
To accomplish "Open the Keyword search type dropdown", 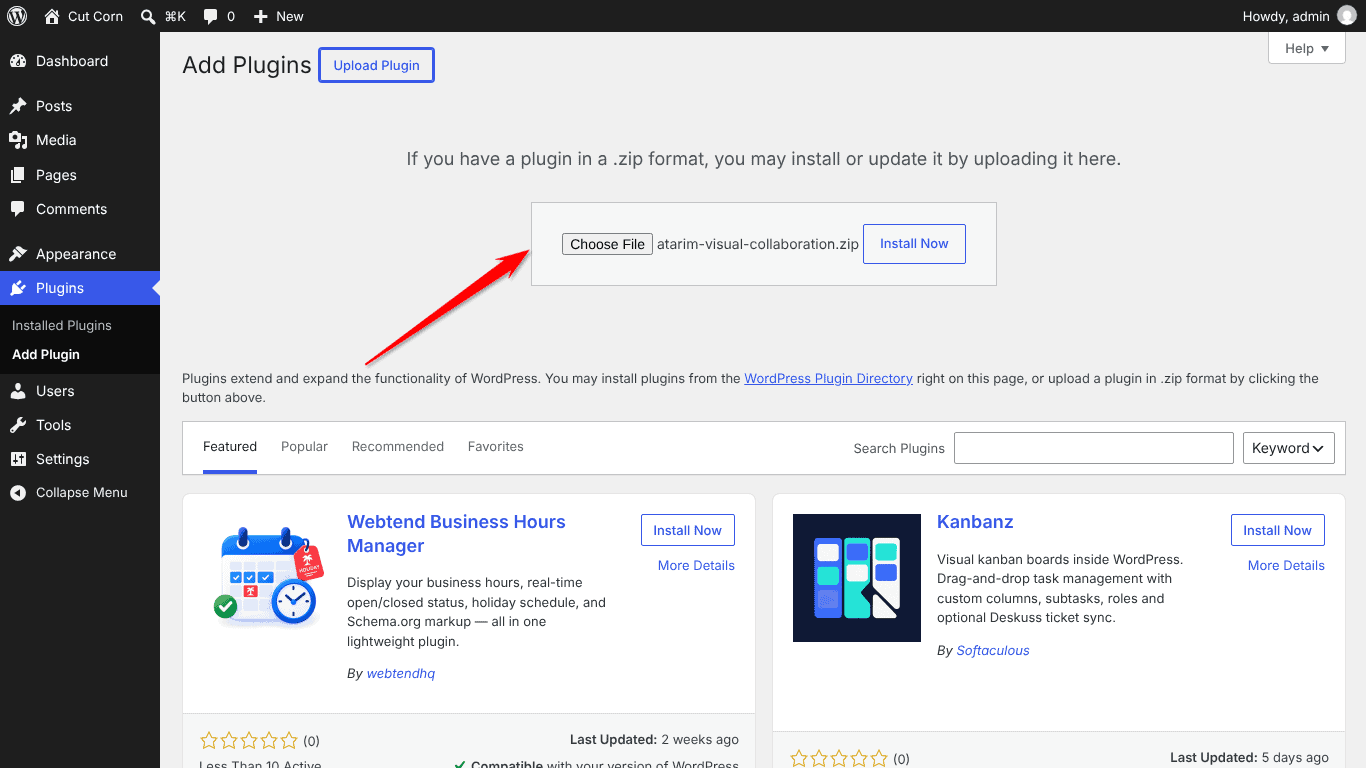I will point(1288,448).
